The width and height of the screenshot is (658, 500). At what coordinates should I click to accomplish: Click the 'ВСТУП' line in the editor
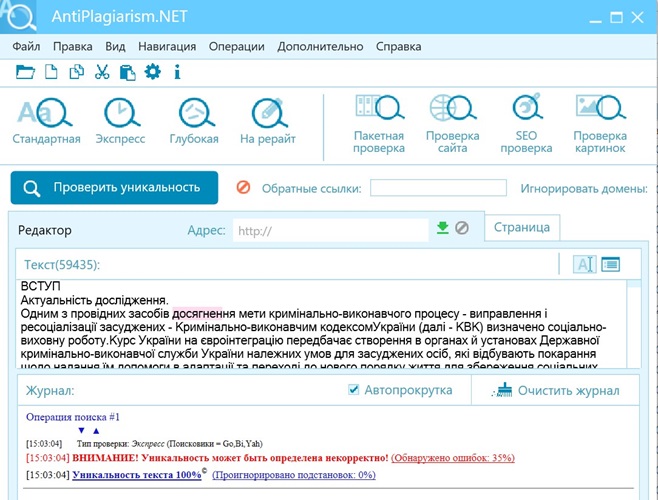[41, 286]
